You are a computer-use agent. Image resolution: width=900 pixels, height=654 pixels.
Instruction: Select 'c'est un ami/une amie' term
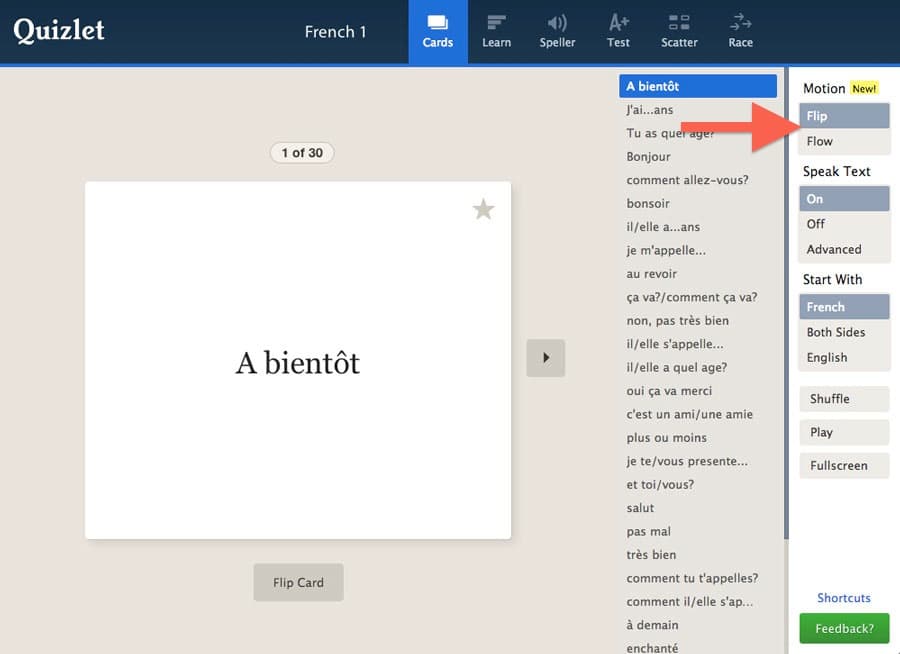[698, 415]
